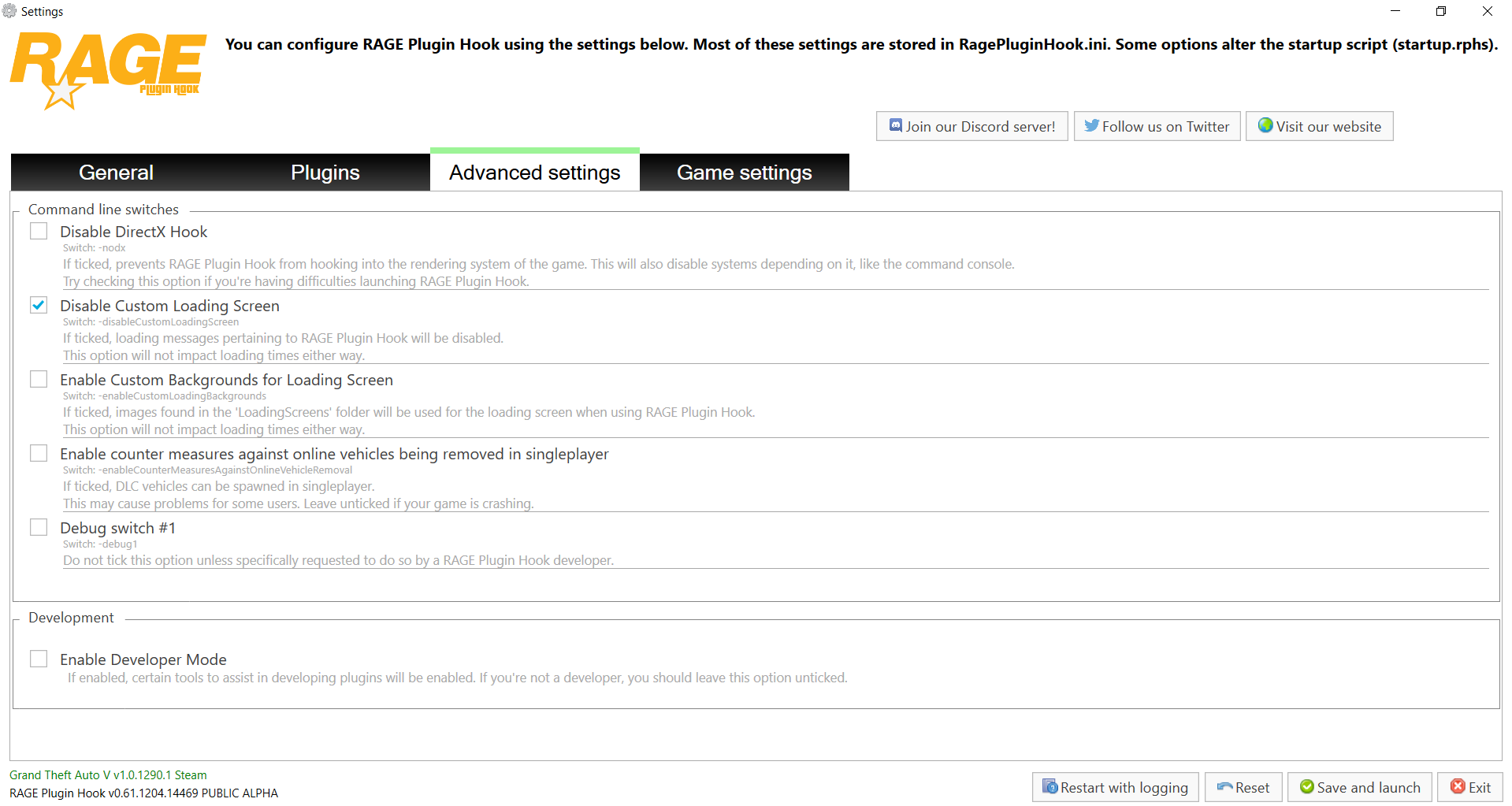
Task: Click the green checkmark Save and launch icon
Action: click(x=1306, y=786)
